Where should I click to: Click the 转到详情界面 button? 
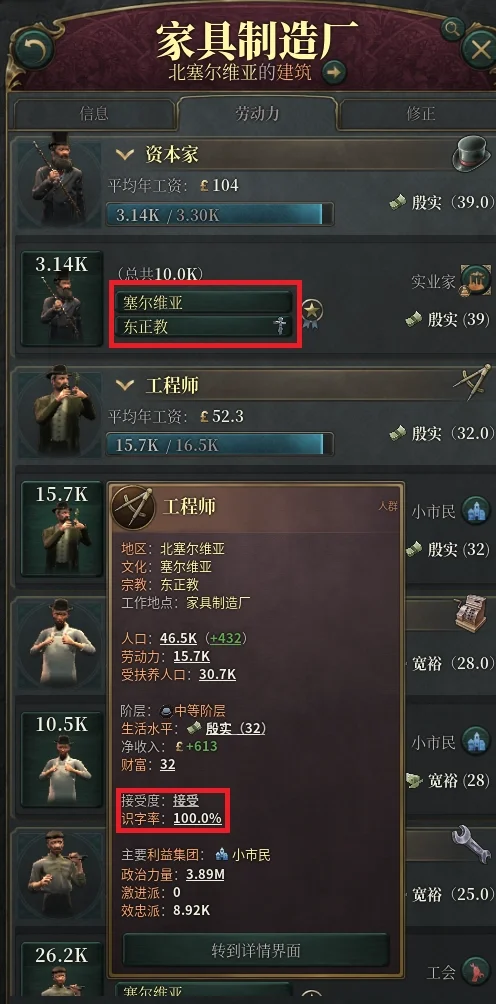pyautogui.click(x=255, y=950)
